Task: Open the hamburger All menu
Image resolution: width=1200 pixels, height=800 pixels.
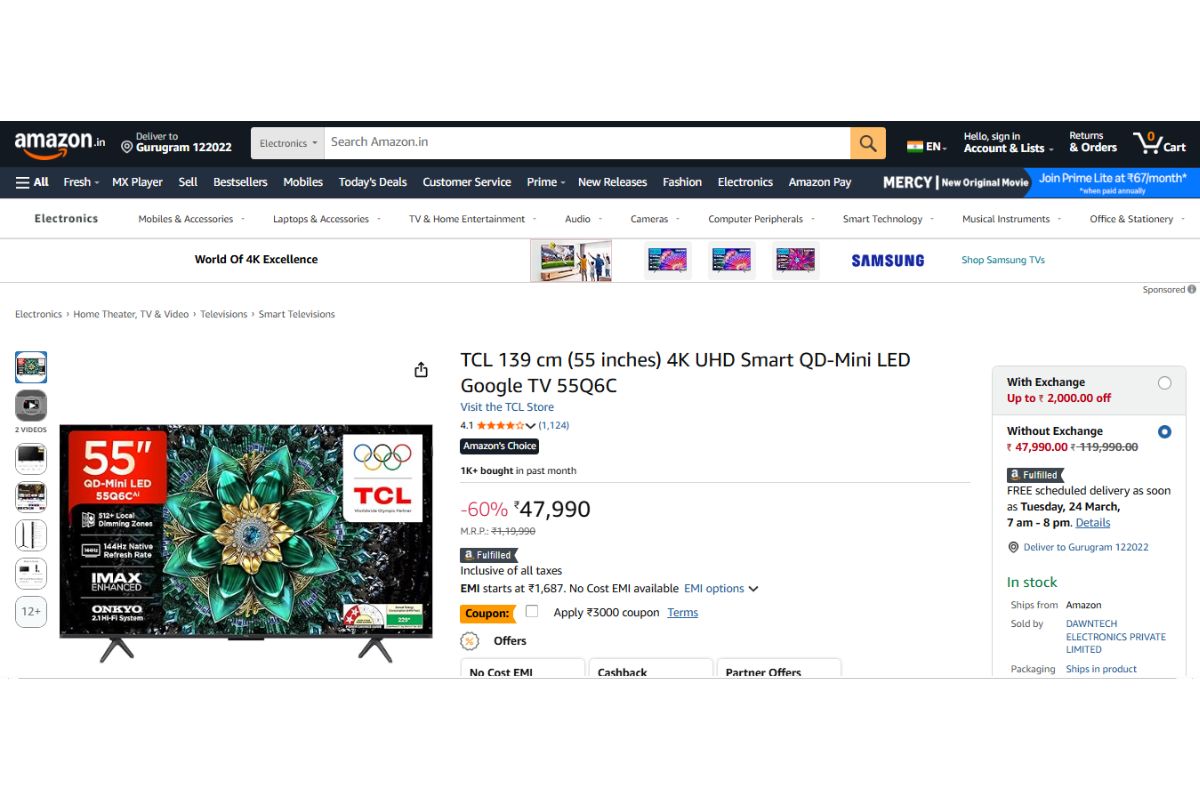Action: pyautogui.click(x=32, y=182)
